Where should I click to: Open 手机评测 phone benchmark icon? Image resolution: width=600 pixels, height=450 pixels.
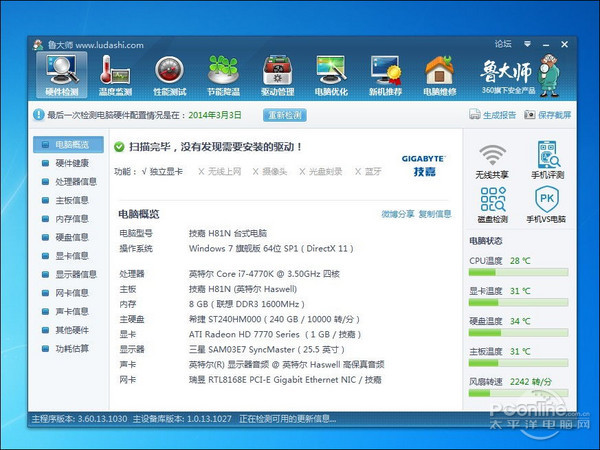click(x=546, y=161)
